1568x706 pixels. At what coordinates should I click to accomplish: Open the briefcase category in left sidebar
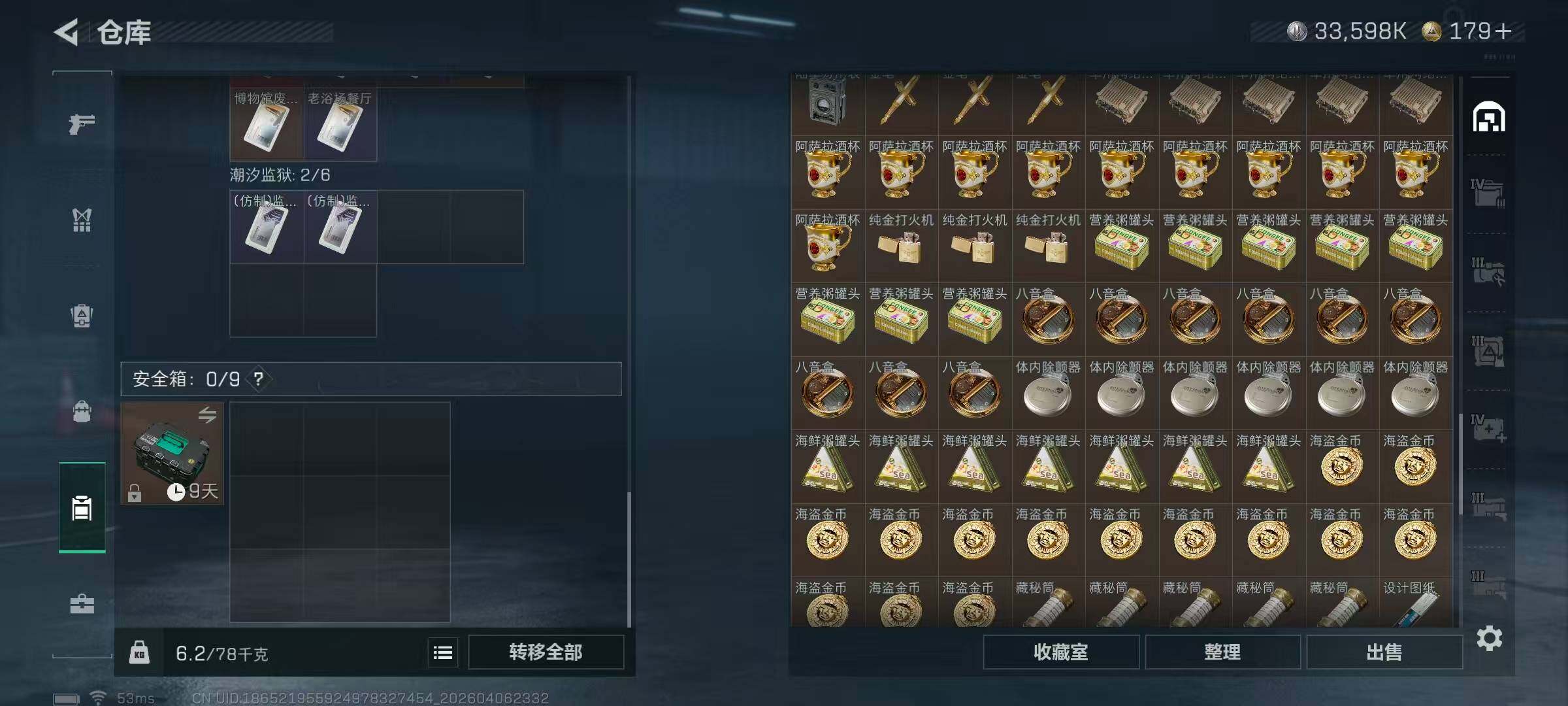click(x=82, y=603)
